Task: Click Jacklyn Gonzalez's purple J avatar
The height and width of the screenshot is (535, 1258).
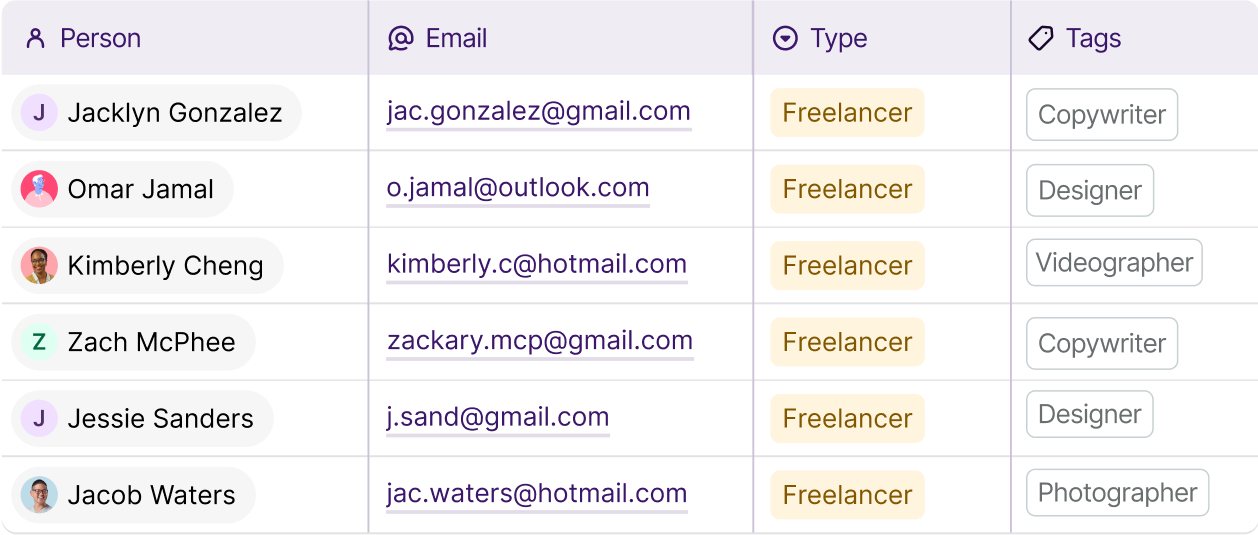Action: pyautogui.click(x=39, y=113)
